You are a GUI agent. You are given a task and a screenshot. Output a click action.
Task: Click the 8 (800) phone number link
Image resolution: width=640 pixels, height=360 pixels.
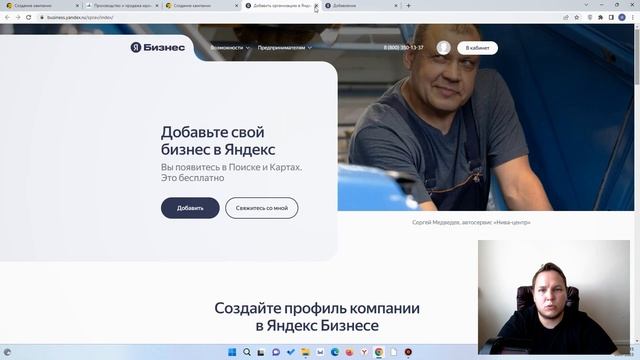tap(404, 47)
